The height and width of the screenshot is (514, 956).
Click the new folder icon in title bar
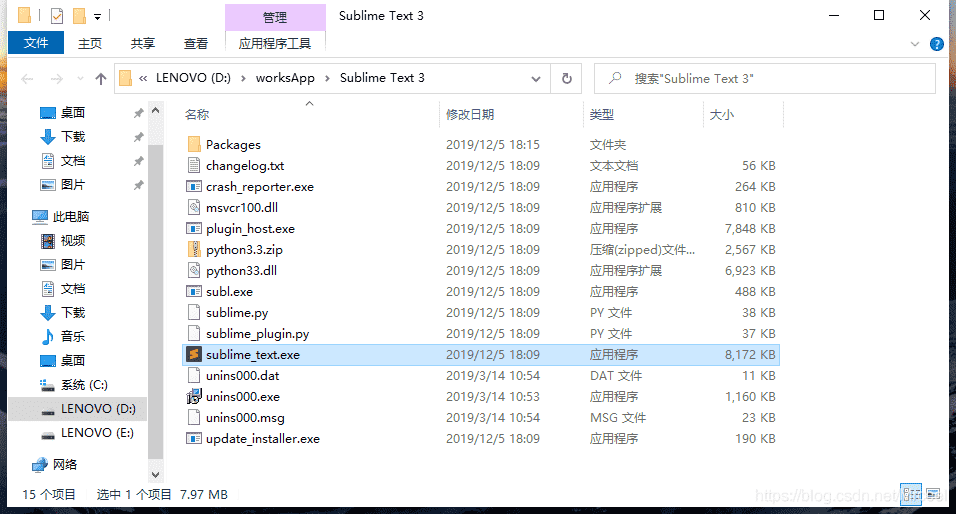point(79,16)
